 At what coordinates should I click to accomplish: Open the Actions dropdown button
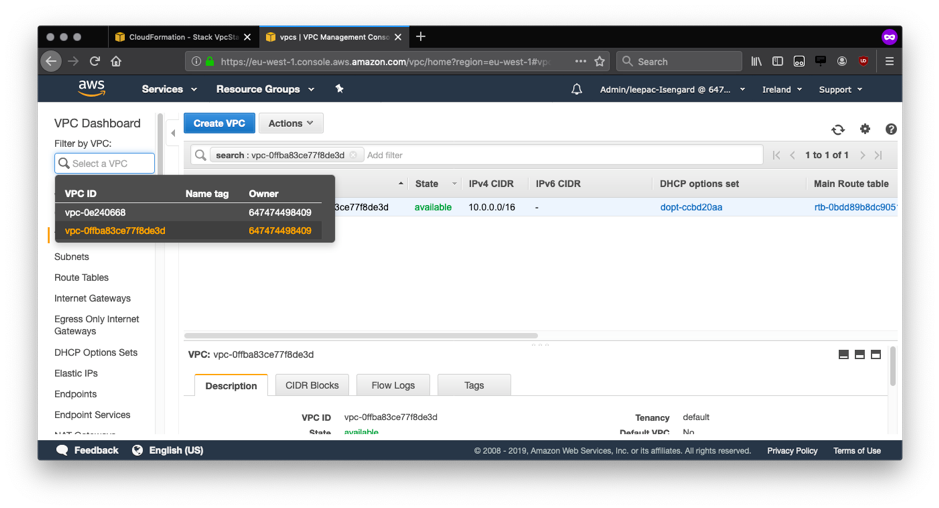coord(291,123)
